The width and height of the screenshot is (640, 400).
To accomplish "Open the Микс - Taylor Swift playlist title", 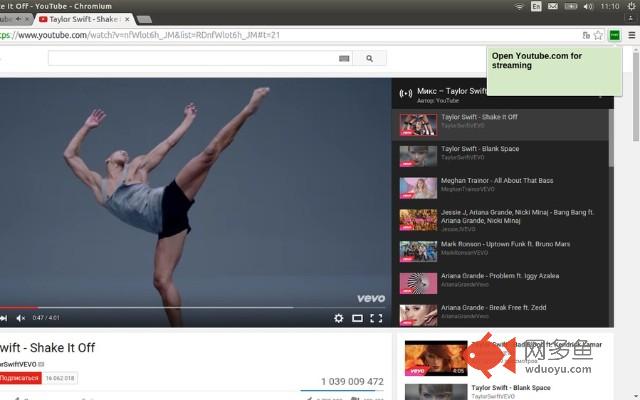I will [451, 91].
